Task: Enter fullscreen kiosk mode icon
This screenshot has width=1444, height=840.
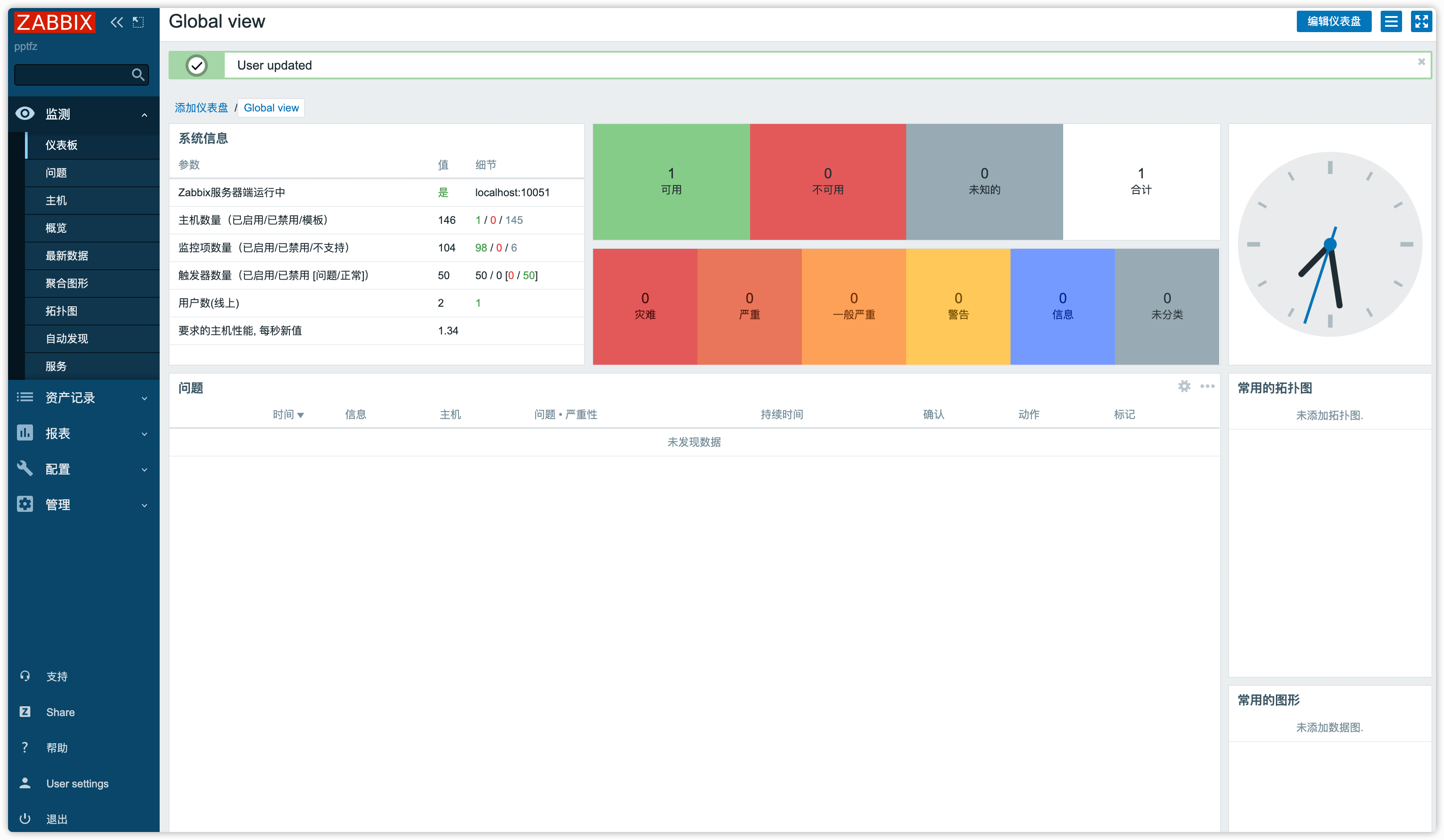Action: [1421, 22]
